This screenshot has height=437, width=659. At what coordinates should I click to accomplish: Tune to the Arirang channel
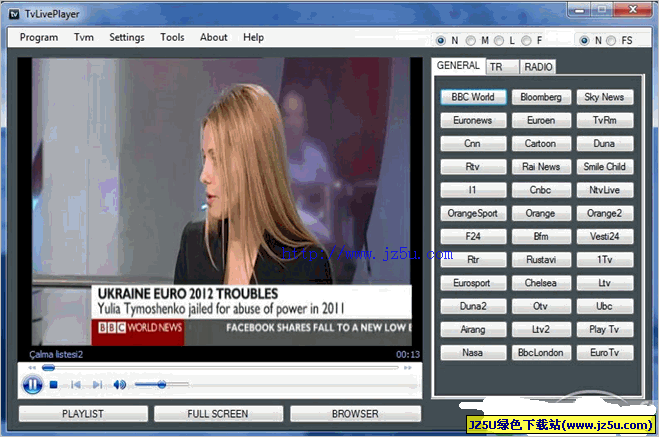coord(473,329)
